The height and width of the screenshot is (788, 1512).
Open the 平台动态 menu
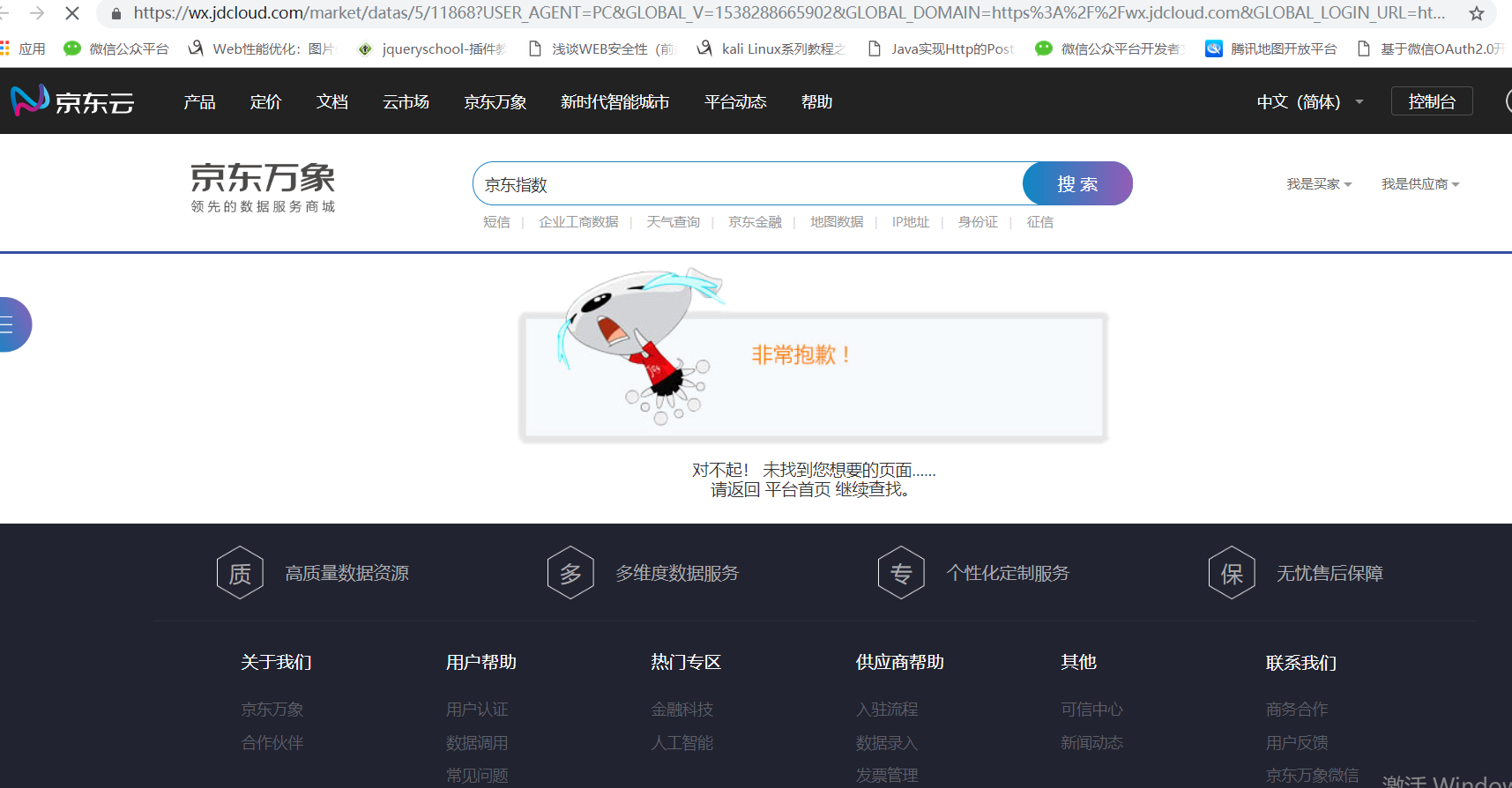[x=735, y=101]
